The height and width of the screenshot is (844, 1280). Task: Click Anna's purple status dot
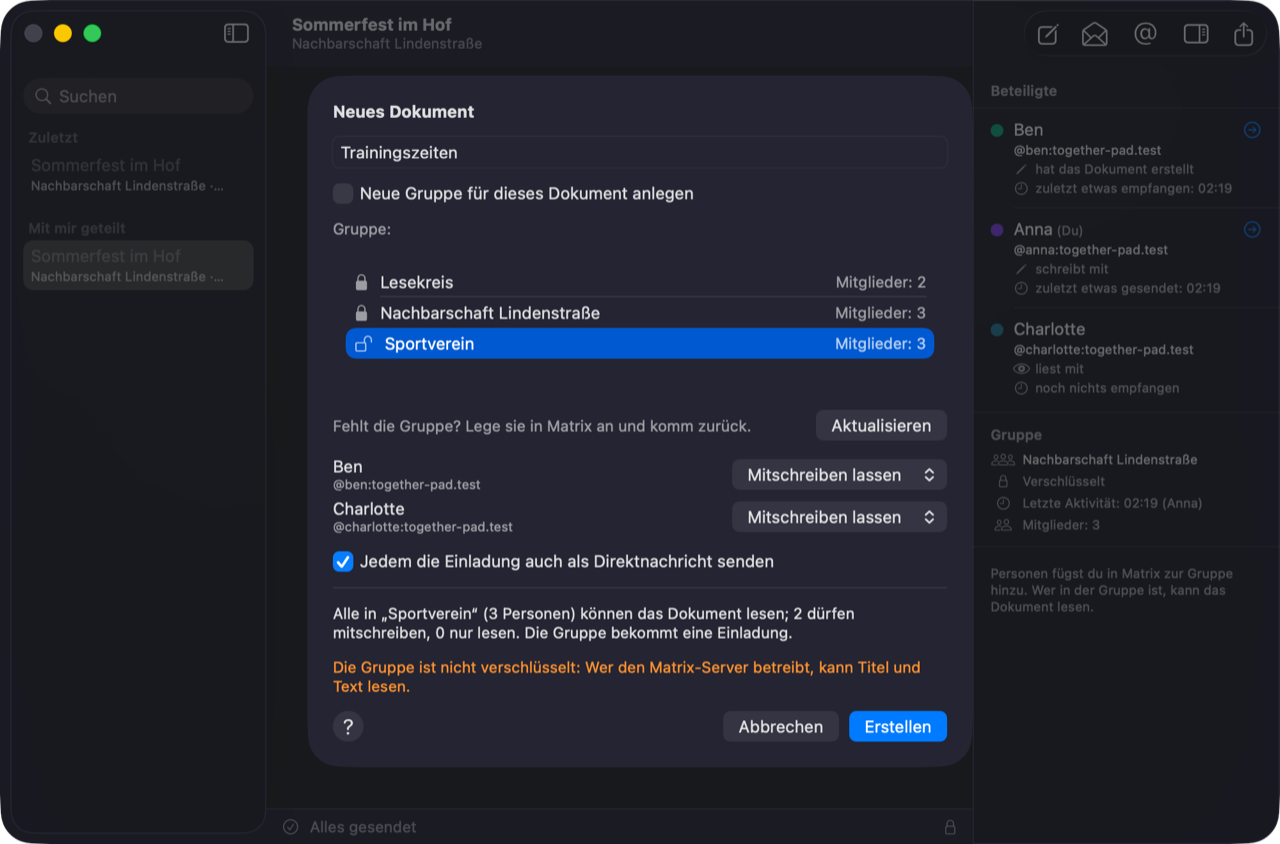click(997, 230)
